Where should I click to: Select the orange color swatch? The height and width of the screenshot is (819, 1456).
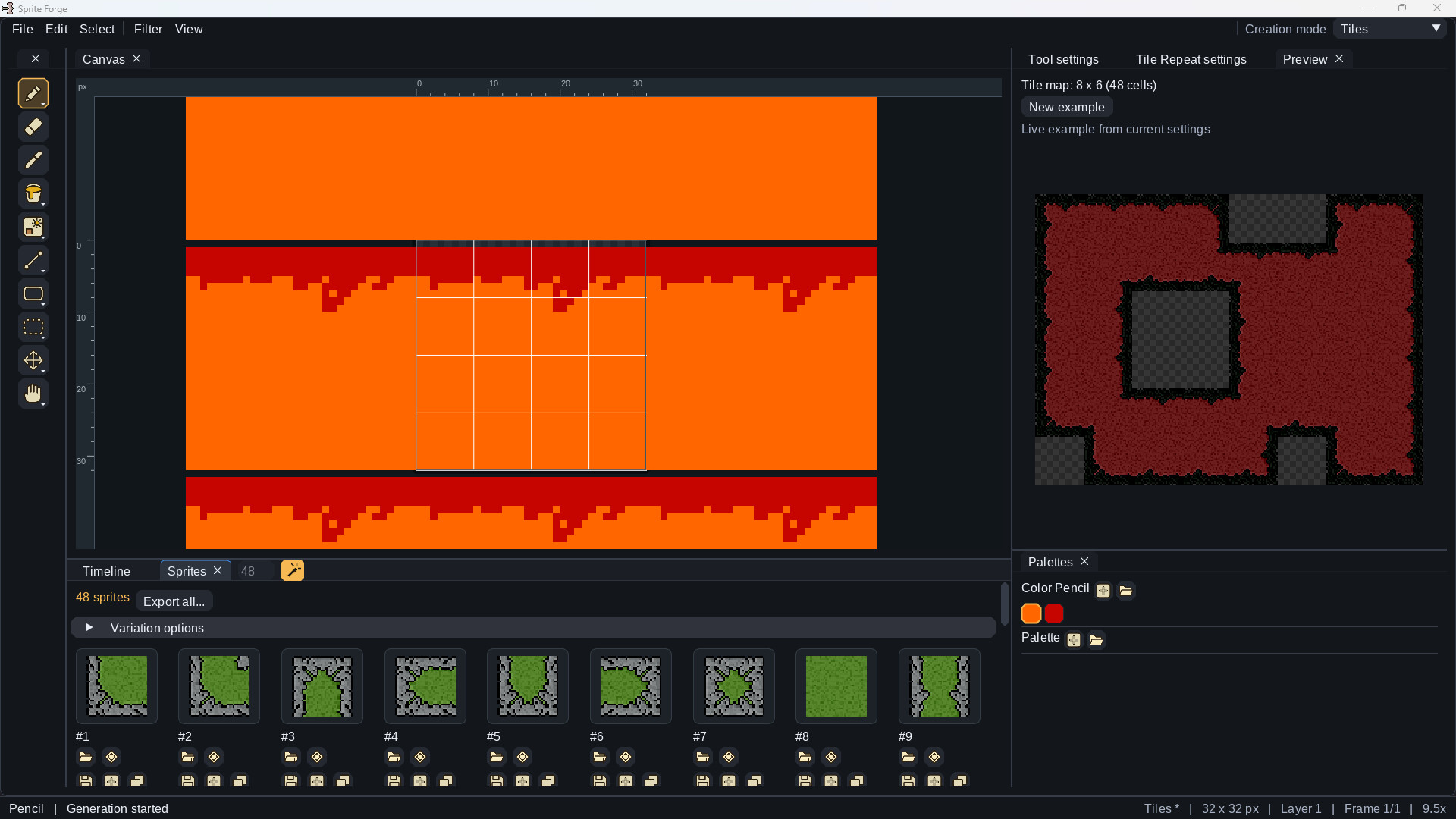[x=1031, y=613]
